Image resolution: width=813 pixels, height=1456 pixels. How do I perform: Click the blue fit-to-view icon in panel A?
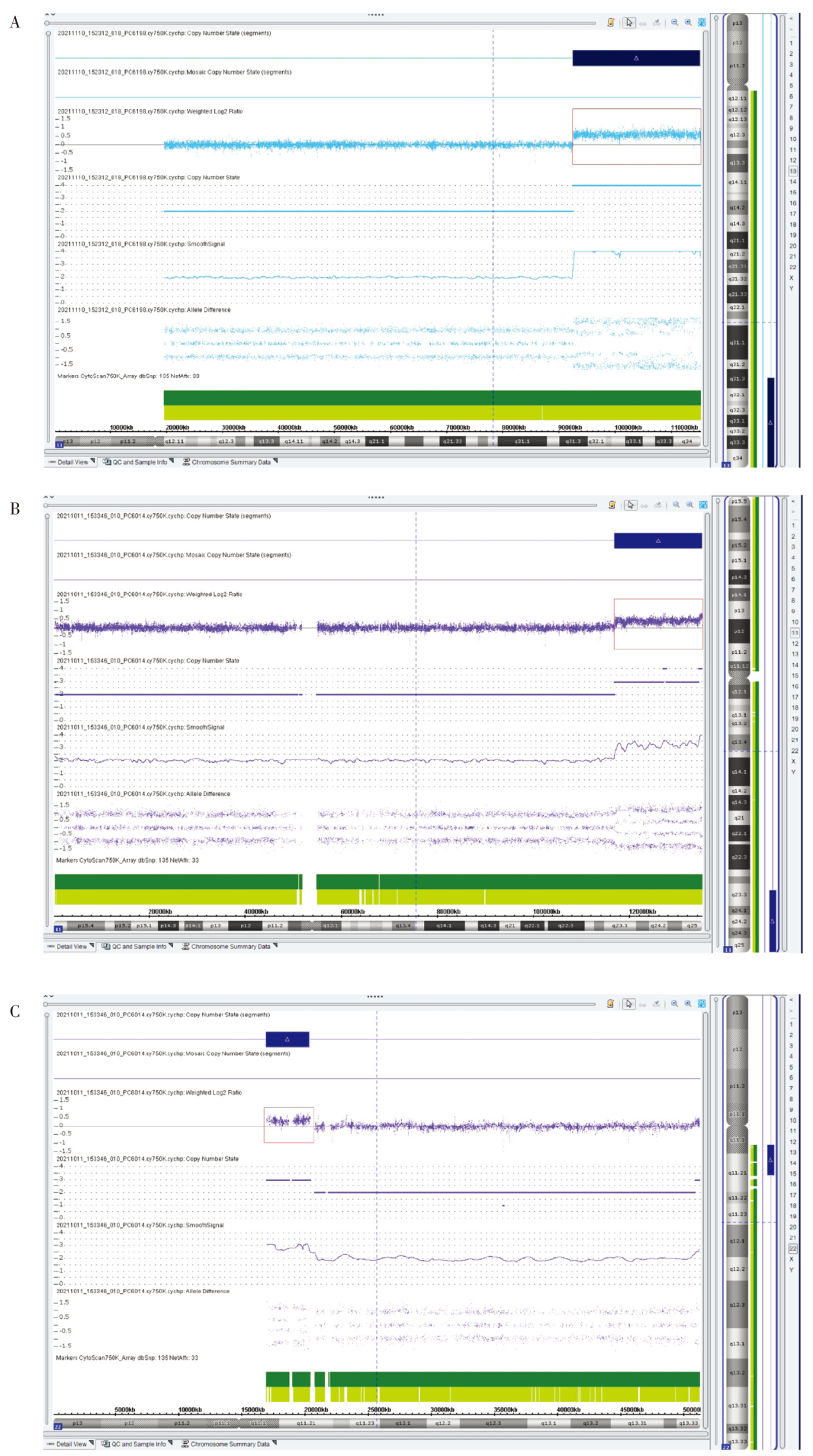702,22
